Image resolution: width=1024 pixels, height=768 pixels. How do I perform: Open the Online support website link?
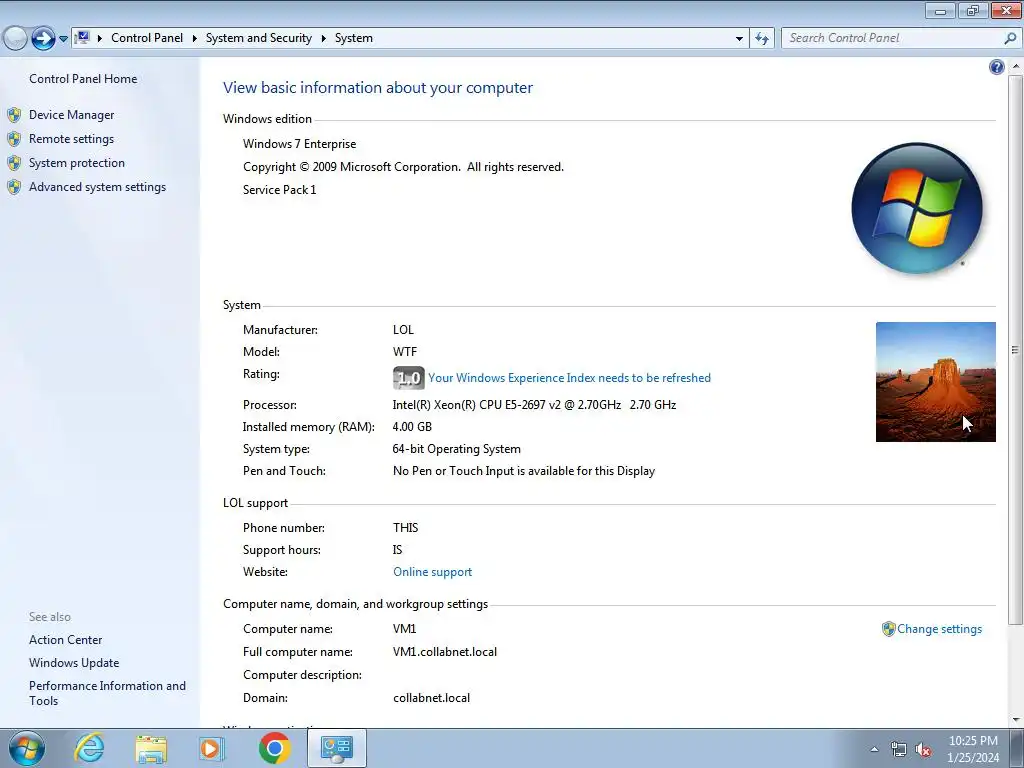[432, 571]
